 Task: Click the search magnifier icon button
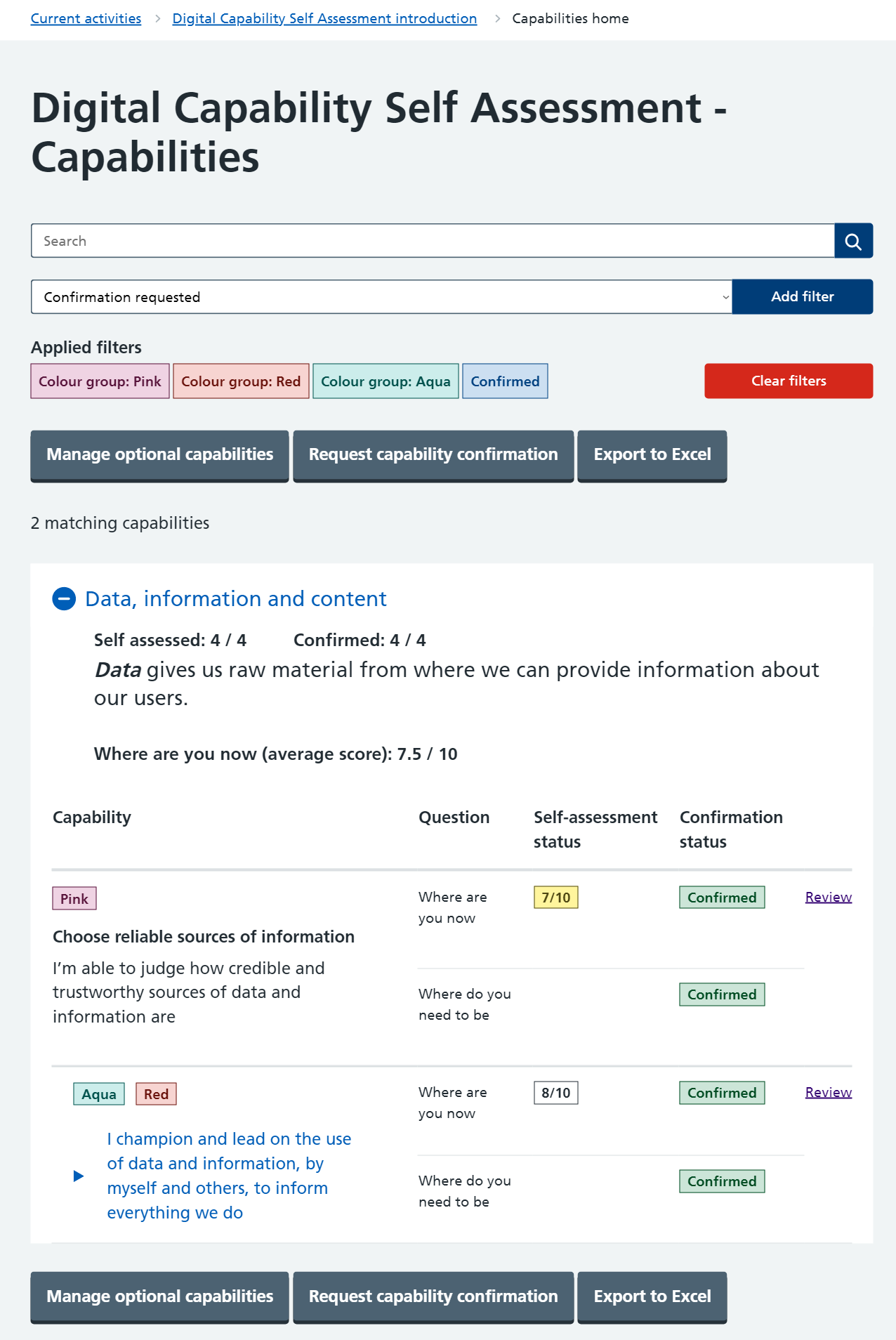coord(853,241)
